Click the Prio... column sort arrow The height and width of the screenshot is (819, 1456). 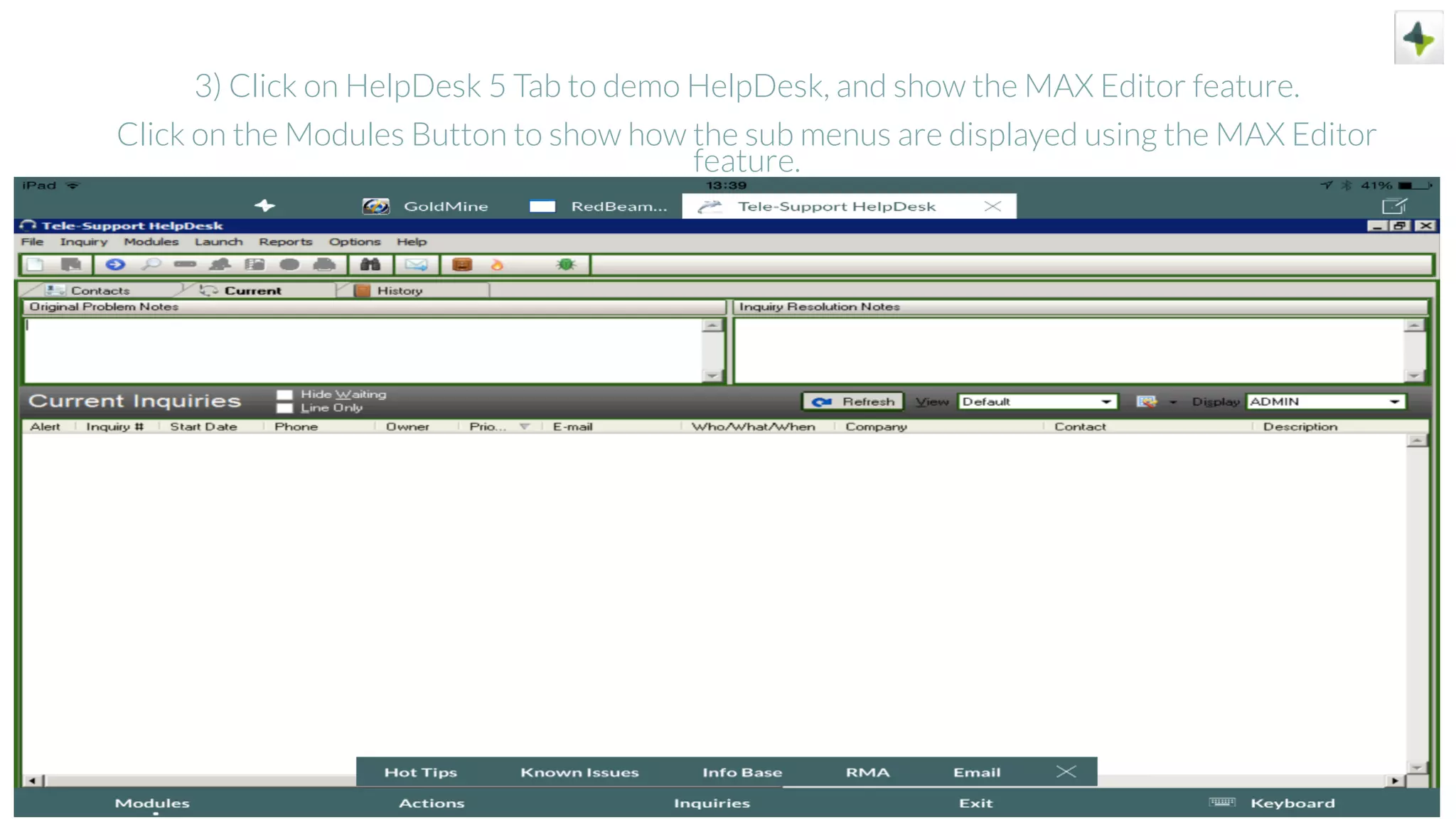coord(525,427)
